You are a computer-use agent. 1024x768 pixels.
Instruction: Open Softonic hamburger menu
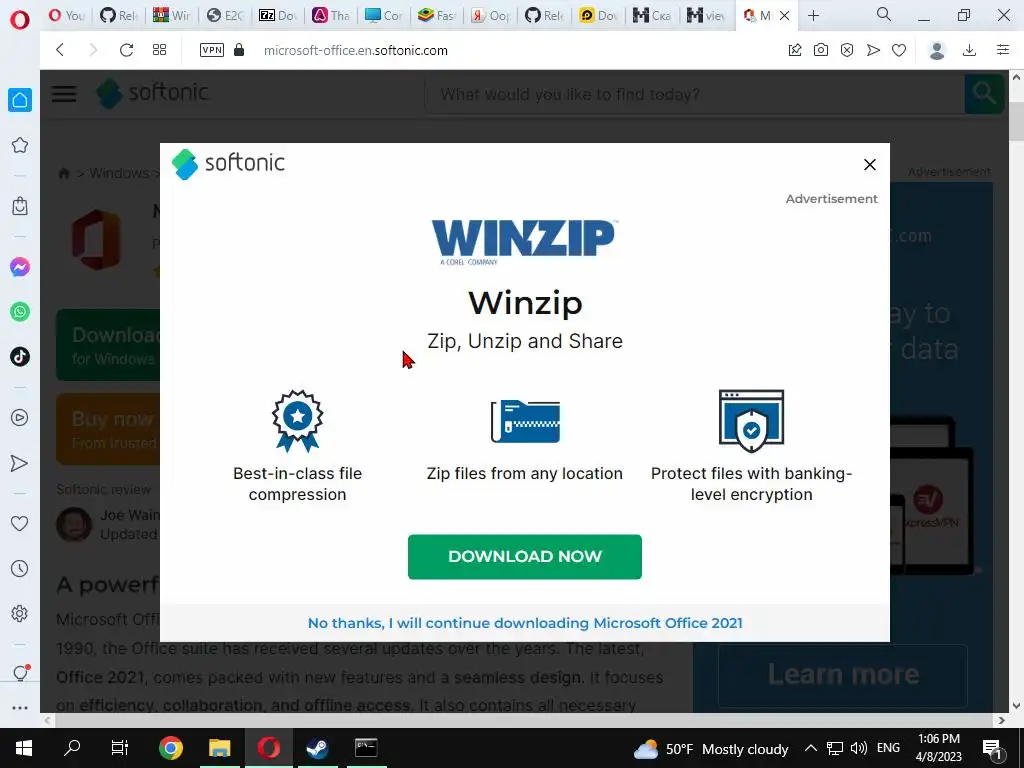(x=64, y=94)
